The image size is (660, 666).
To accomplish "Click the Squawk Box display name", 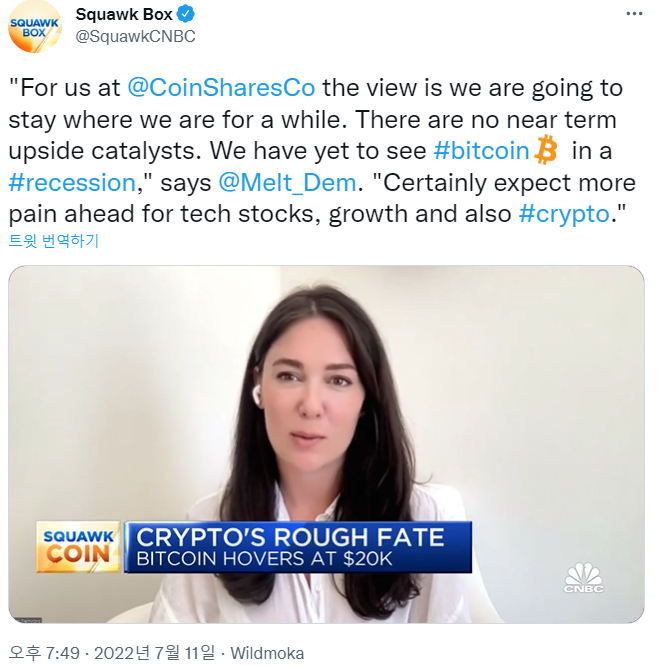I will pyautogui.click(x=124, y=14).
